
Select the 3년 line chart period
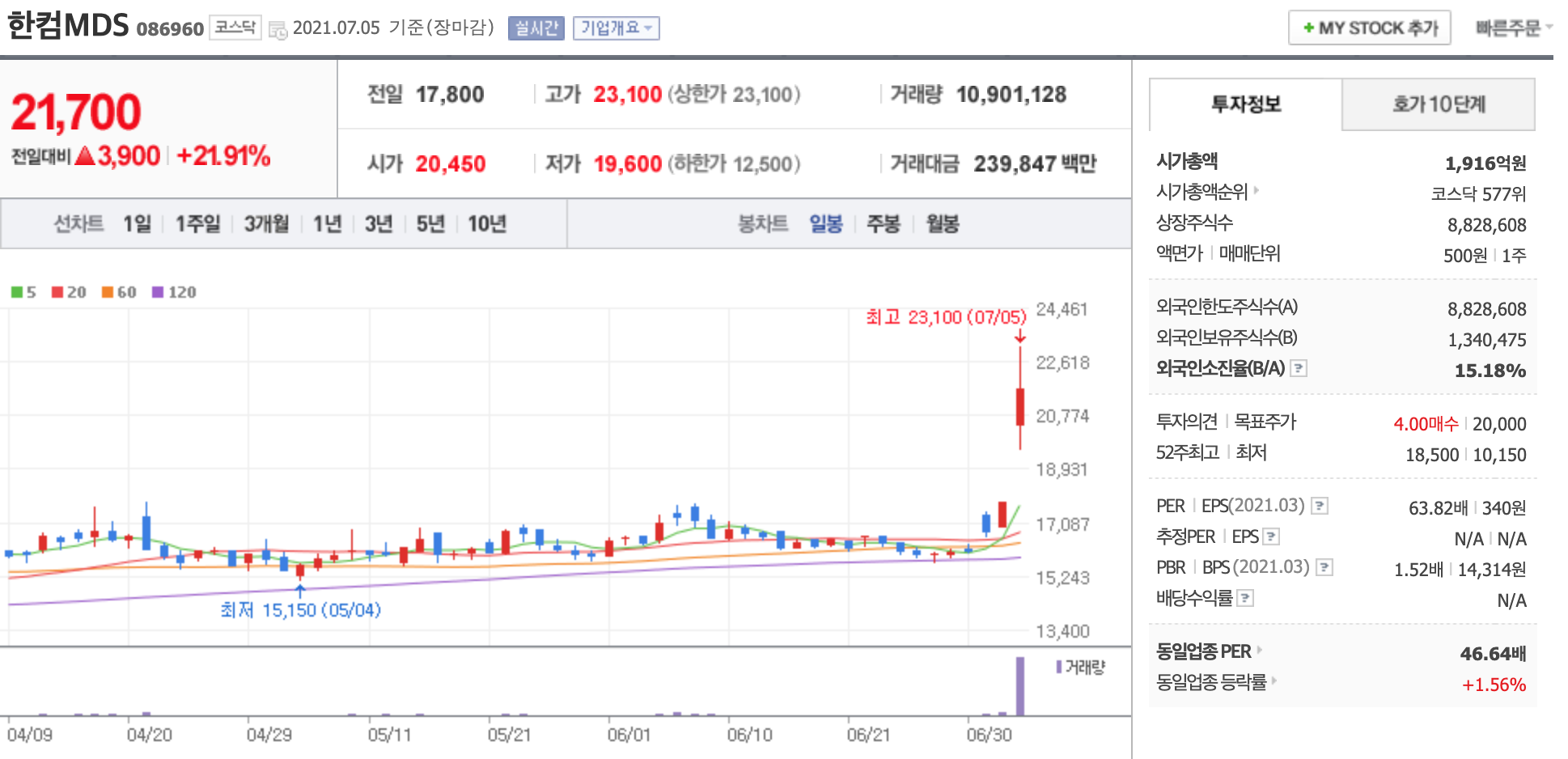[379, 223]
